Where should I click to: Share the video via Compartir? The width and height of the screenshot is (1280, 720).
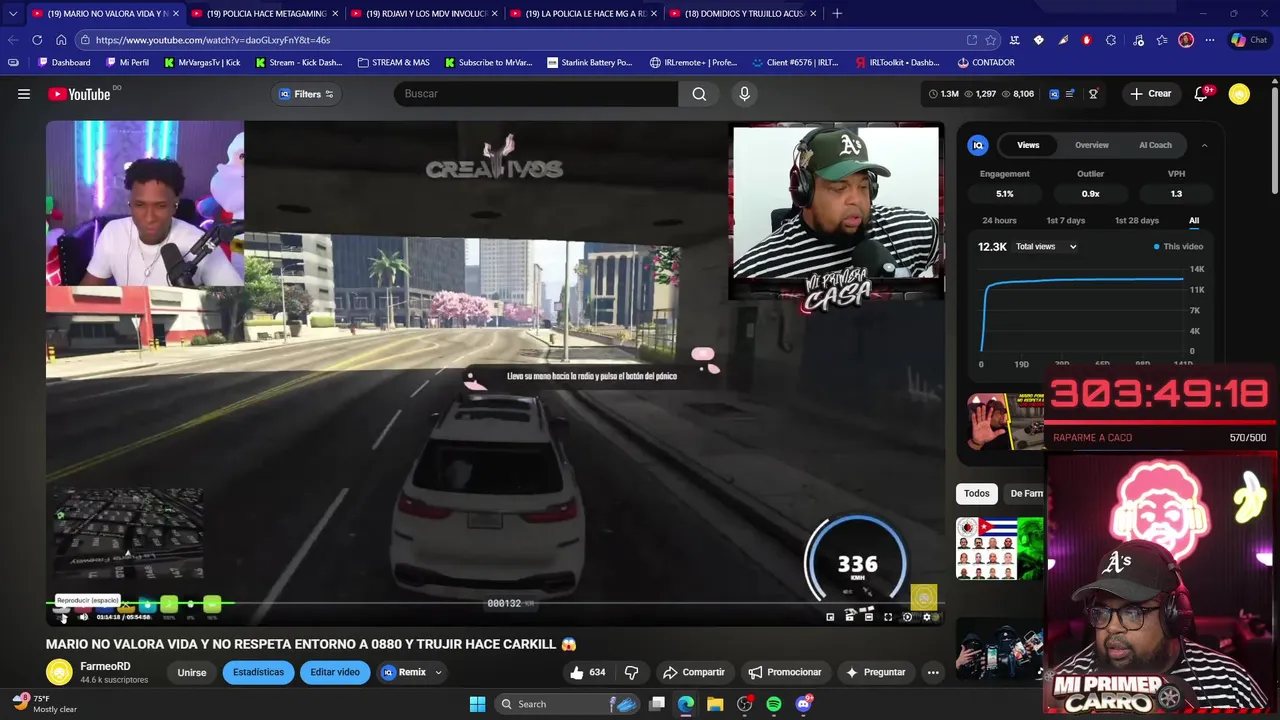click(x=694, y=672)
